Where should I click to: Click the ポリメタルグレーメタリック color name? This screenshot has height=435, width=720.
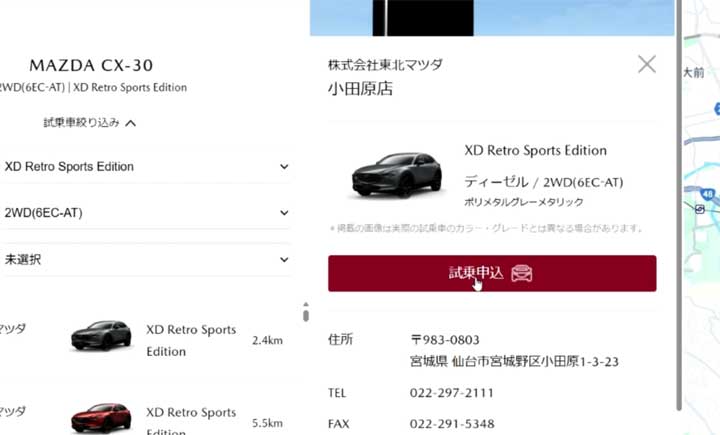point(523,202)
